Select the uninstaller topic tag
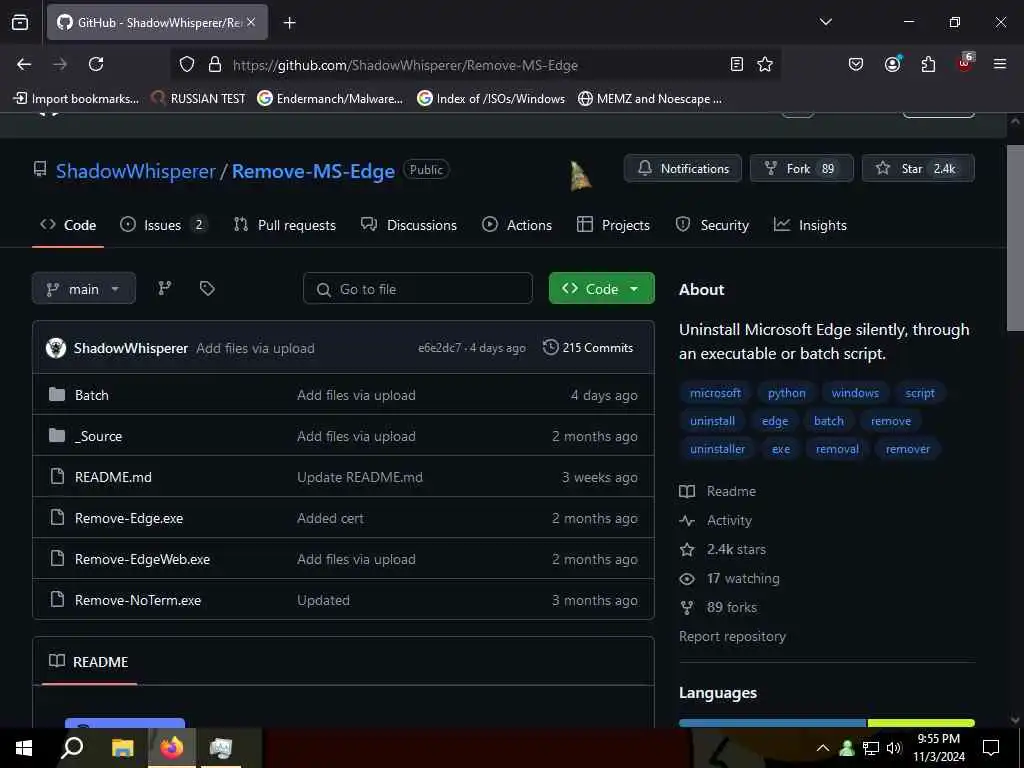The width and height of the screenshot is (1024, 768). pyautogui.click(x=717, y=449)
